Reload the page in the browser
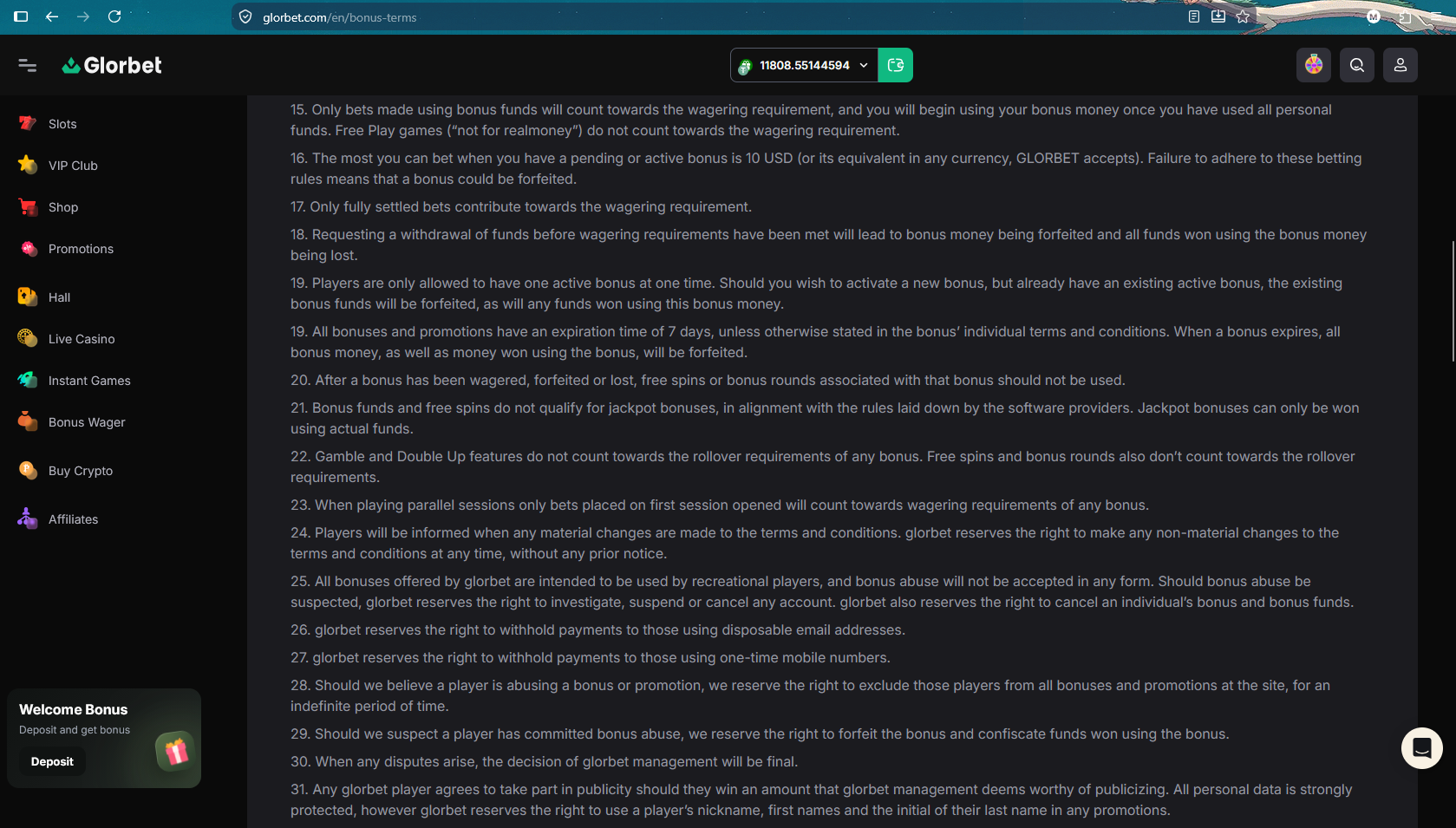The image size is (1456, 828). coord(114,16)
